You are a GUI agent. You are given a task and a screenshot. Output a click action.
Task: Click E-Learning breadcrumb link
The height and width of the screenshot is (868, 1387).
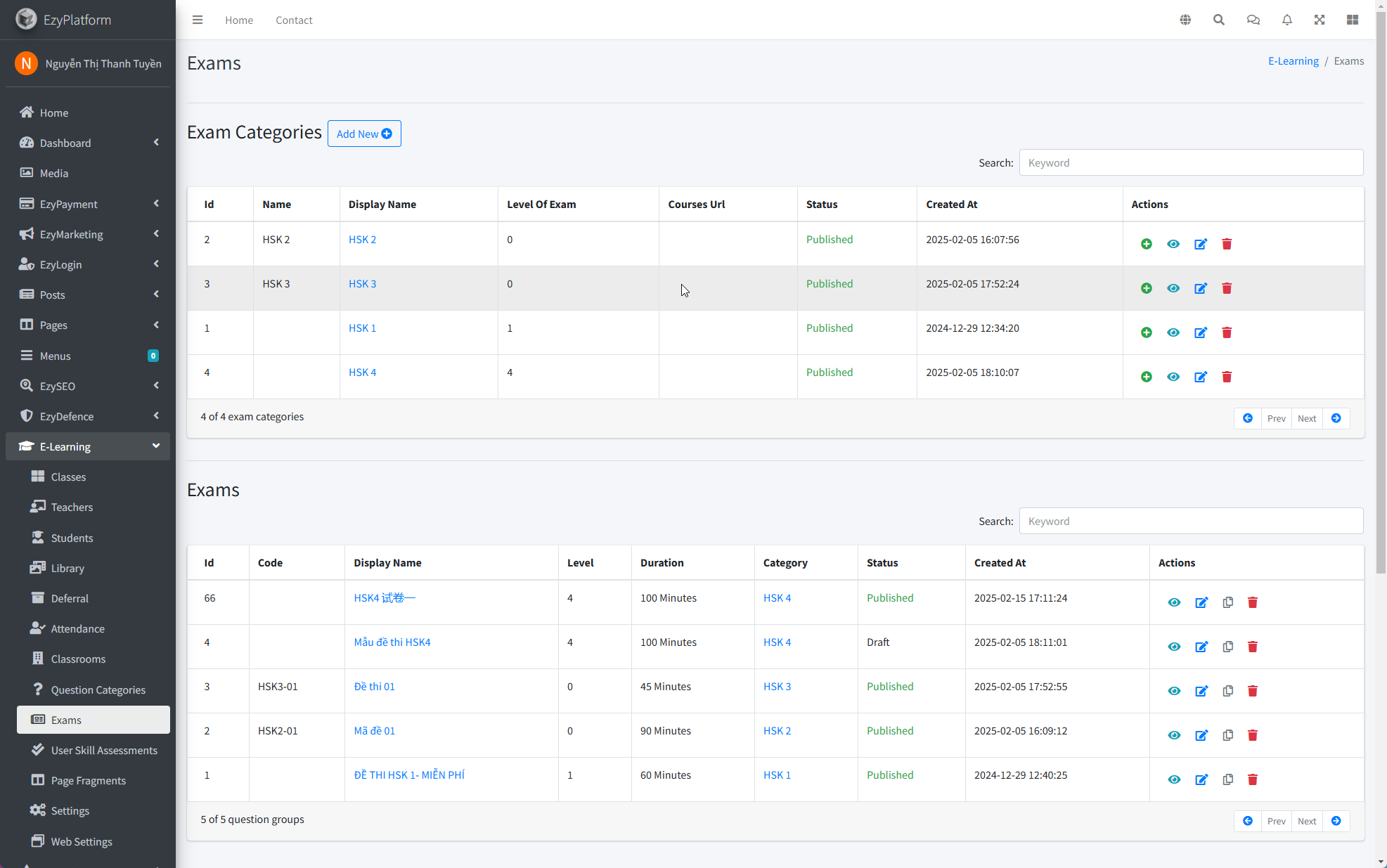1293,61
